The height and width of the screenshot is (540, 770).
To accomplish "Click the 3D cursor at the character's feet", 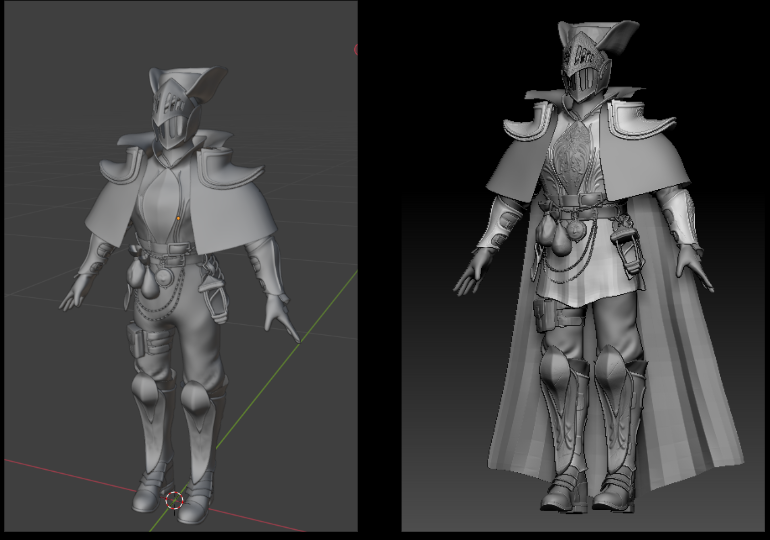I will 174,501.
